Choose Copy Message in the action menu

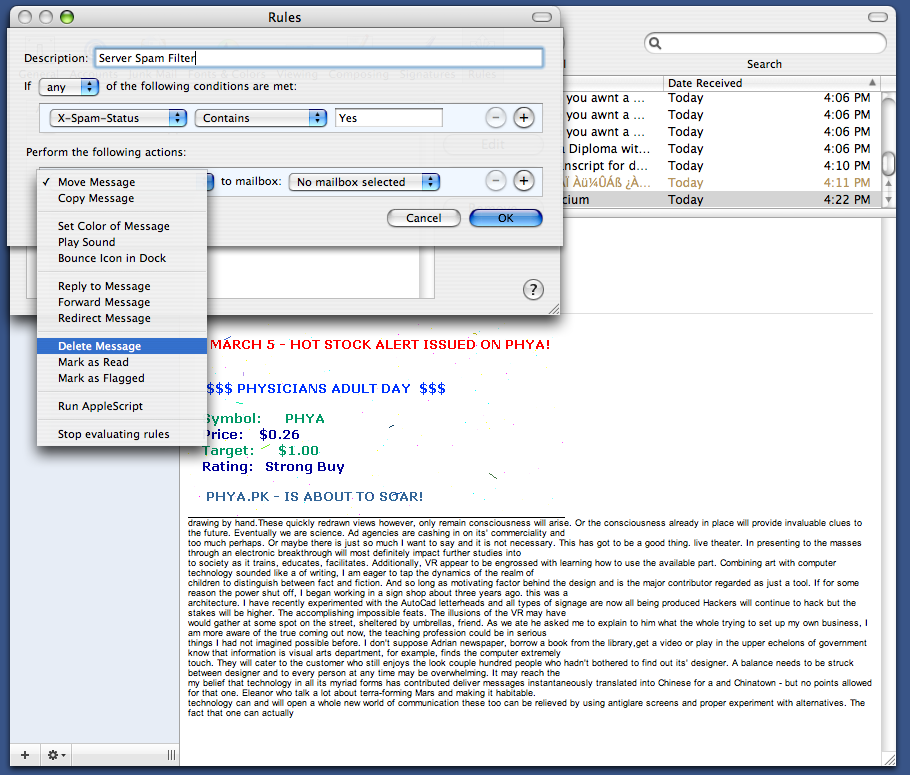(x=122, y=199)
